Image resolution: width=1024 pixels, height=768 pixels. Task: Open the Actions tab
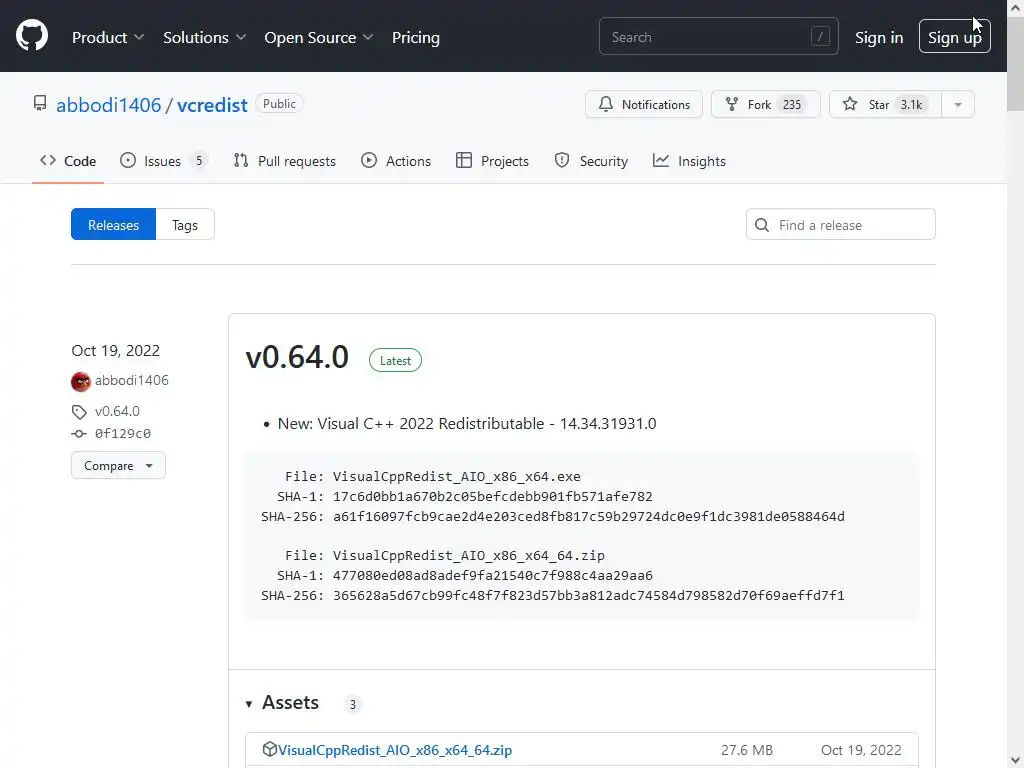(396, 161)
